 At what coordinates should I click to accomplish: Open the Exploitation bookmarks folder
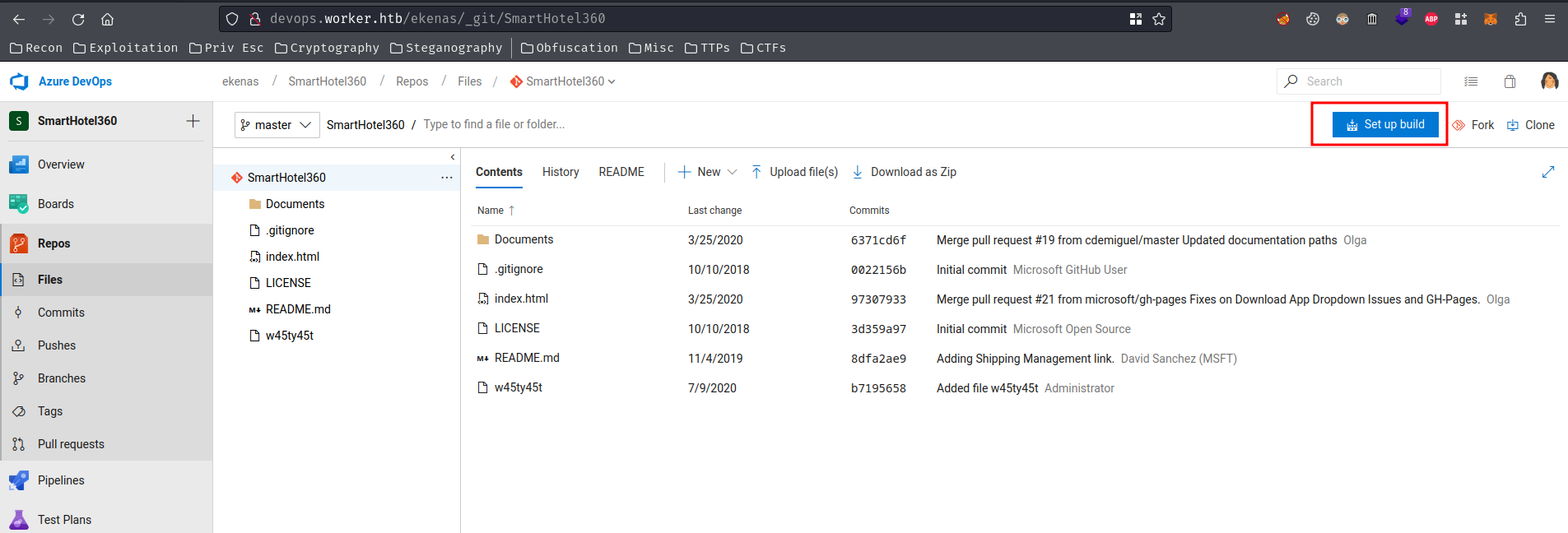pyautogui.click(x=126, y=48)
